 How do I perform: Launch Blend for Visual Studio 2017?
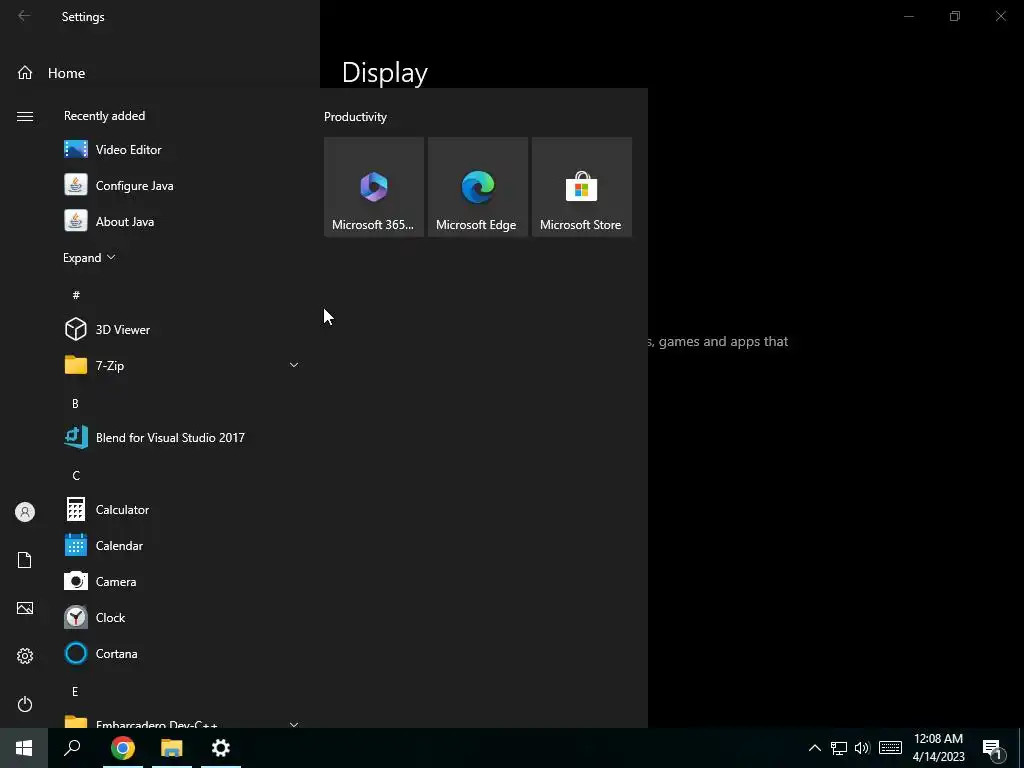[181, 438]
